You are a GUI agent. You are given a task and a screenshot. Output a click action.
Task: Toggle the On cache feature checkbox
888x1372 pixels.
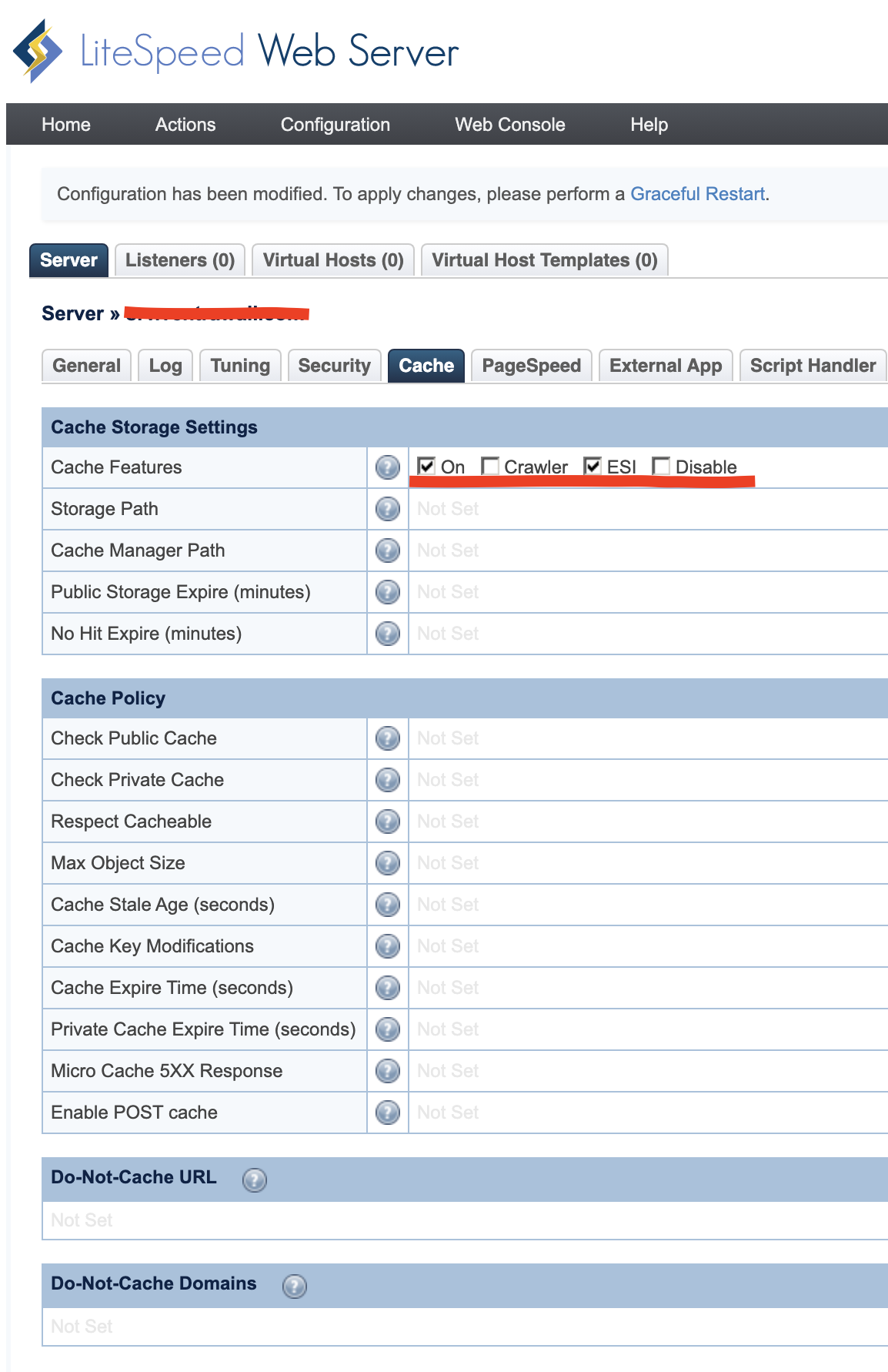coord(426,466)
